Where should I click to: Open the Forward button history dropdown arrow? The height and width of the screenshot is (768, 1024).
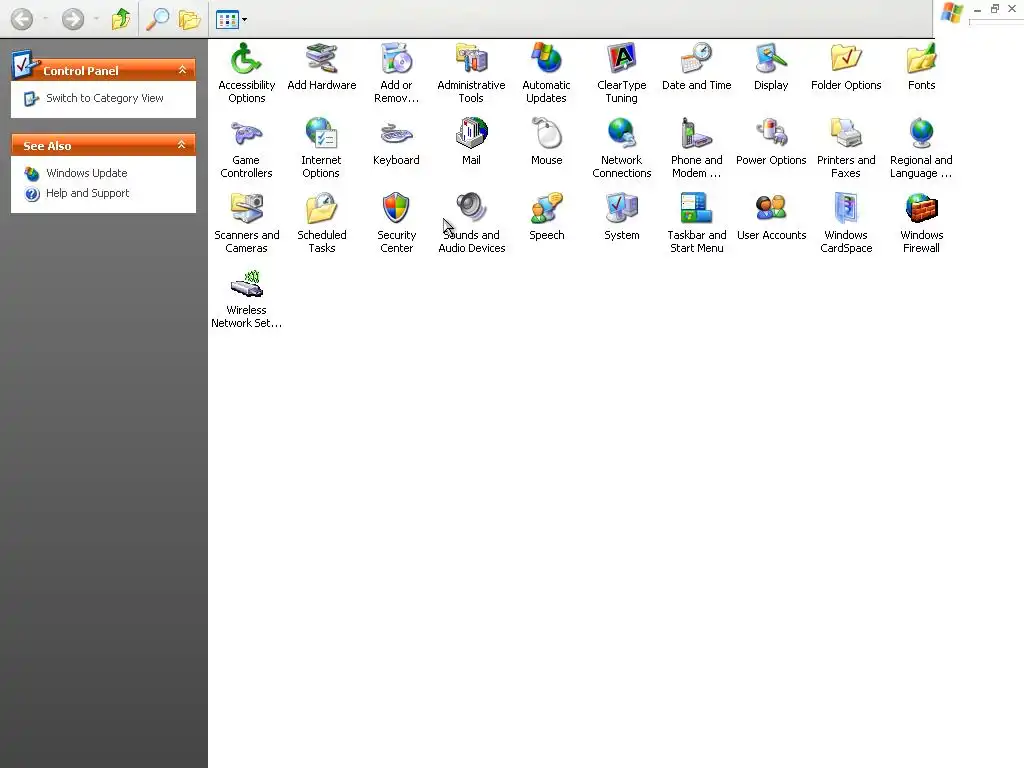[x=96, y=19]
